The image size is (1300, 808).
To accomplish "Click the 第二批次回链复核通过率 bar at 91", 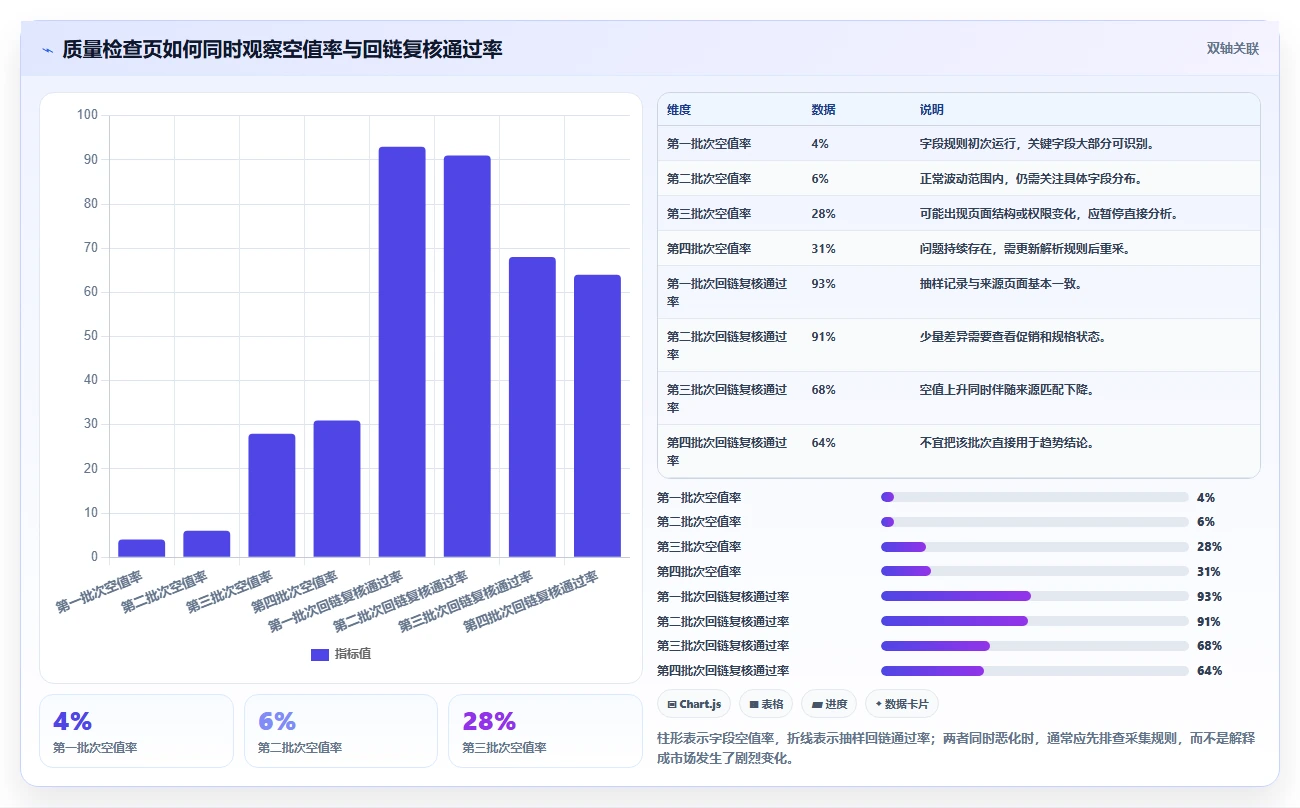I will tap(467, 356).
